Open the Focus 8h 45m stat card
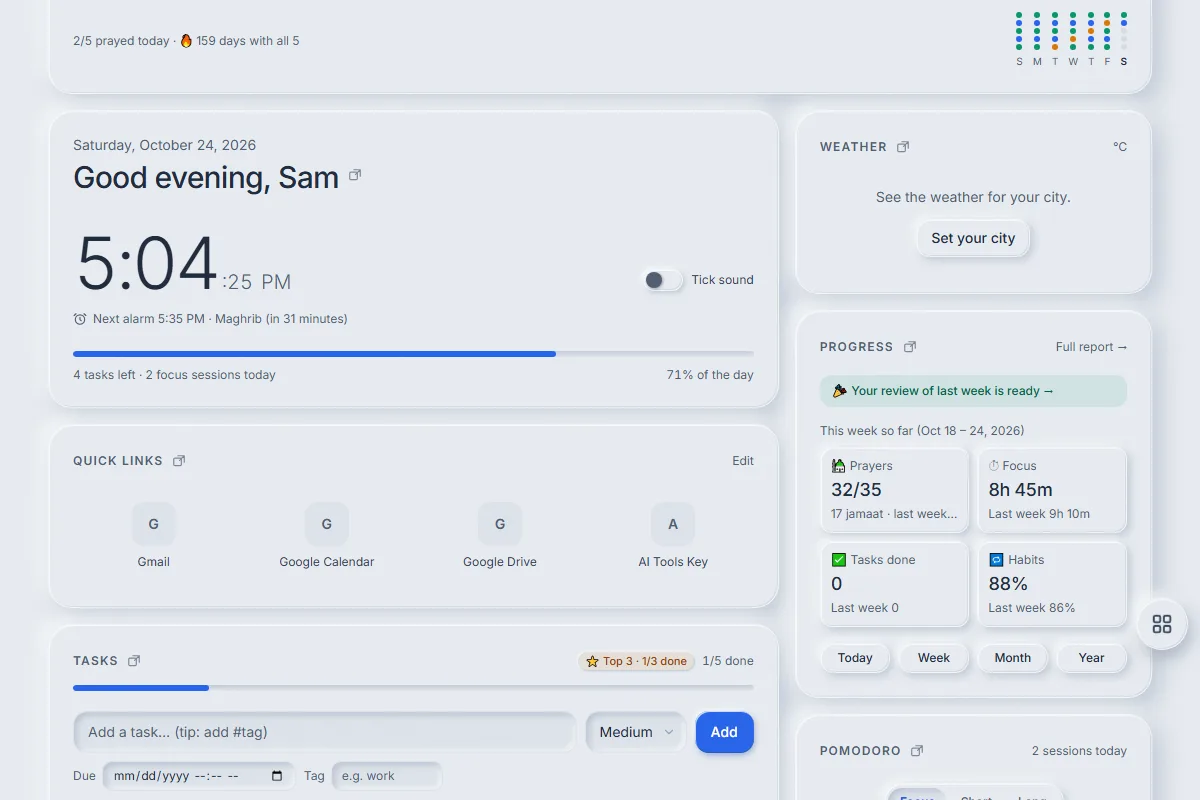 (1052, 490)
